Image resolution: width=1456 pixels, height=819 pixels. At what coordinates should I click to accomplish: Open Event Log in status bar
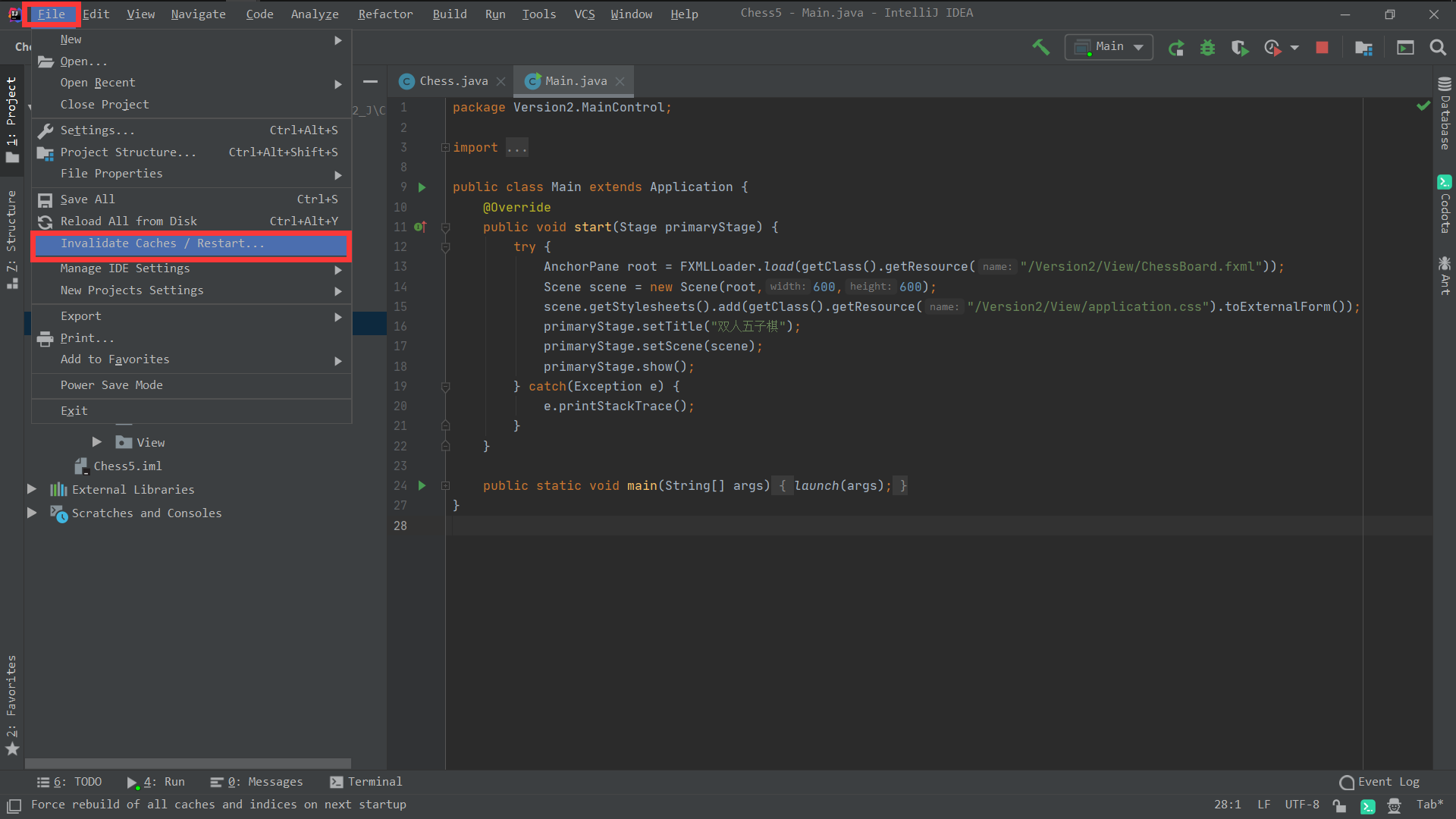[1379, 782]
